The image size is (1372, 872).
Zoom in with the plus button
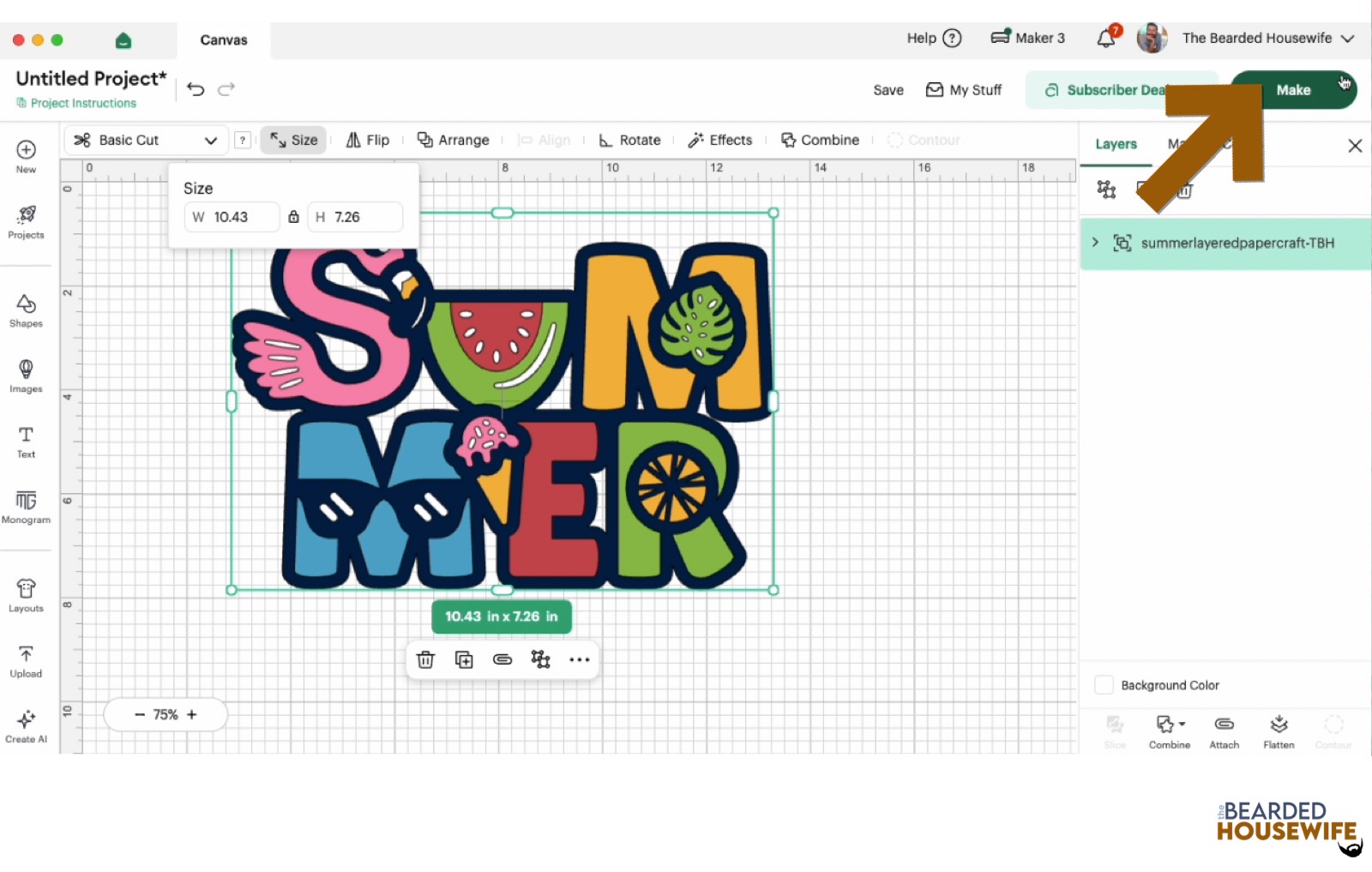192,714
